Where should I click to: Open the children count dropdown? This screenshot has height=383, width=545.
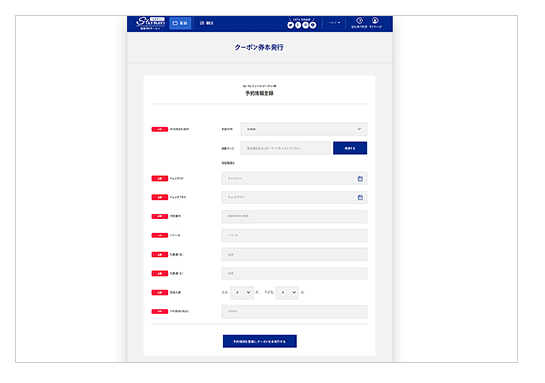point(287,293)
